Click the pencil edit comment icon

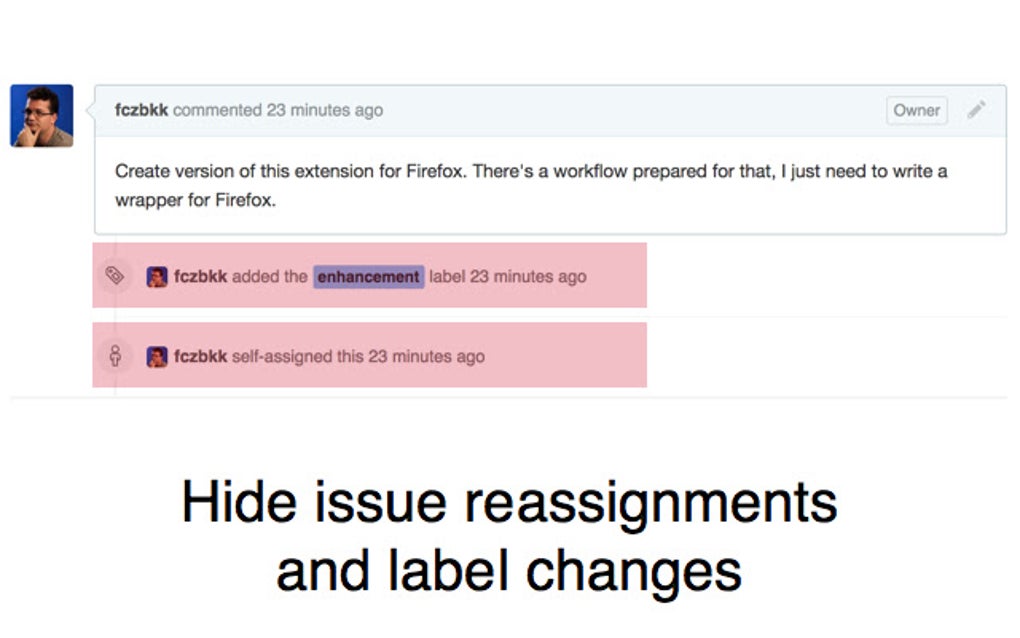[976, 110]
